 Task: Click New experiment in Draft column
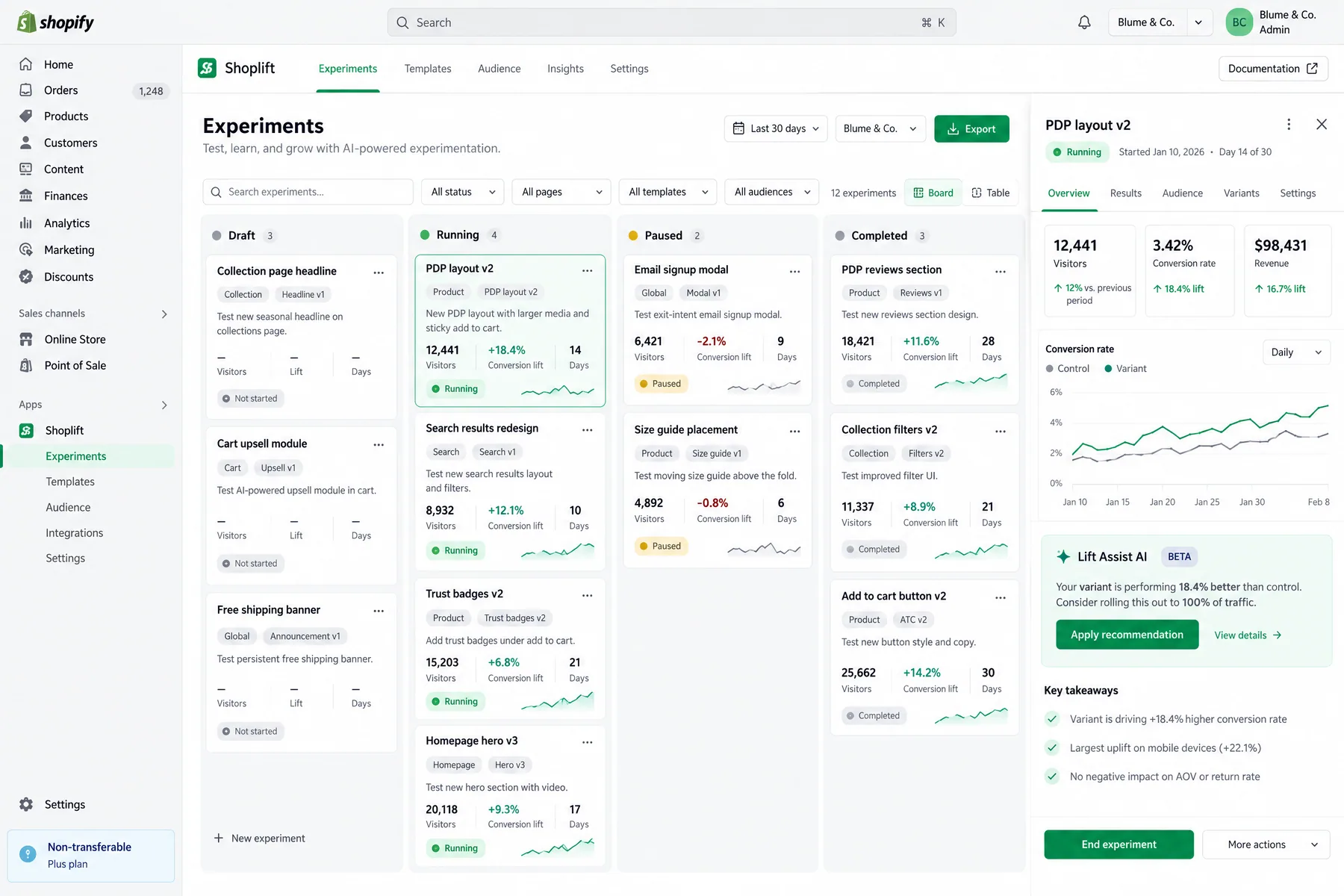[260, 839]
